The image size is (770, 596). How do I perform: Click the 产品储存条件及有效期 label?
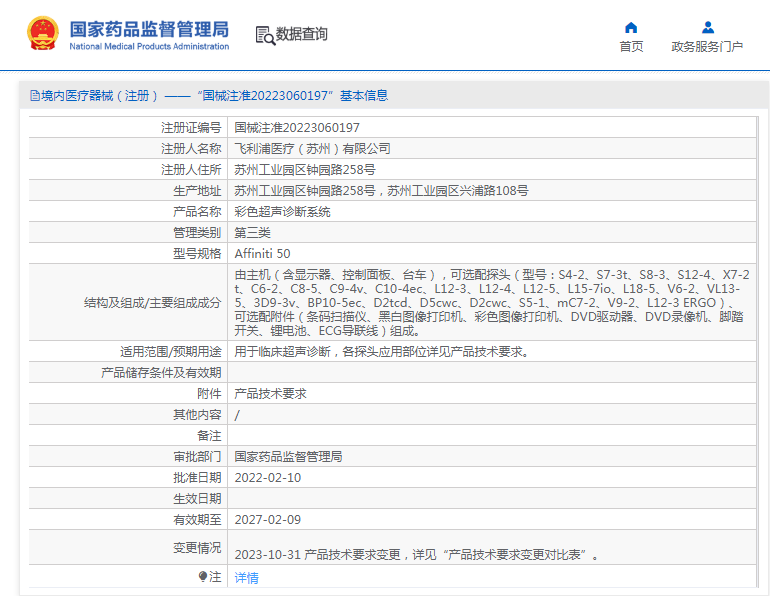click(x=161, y=373)
